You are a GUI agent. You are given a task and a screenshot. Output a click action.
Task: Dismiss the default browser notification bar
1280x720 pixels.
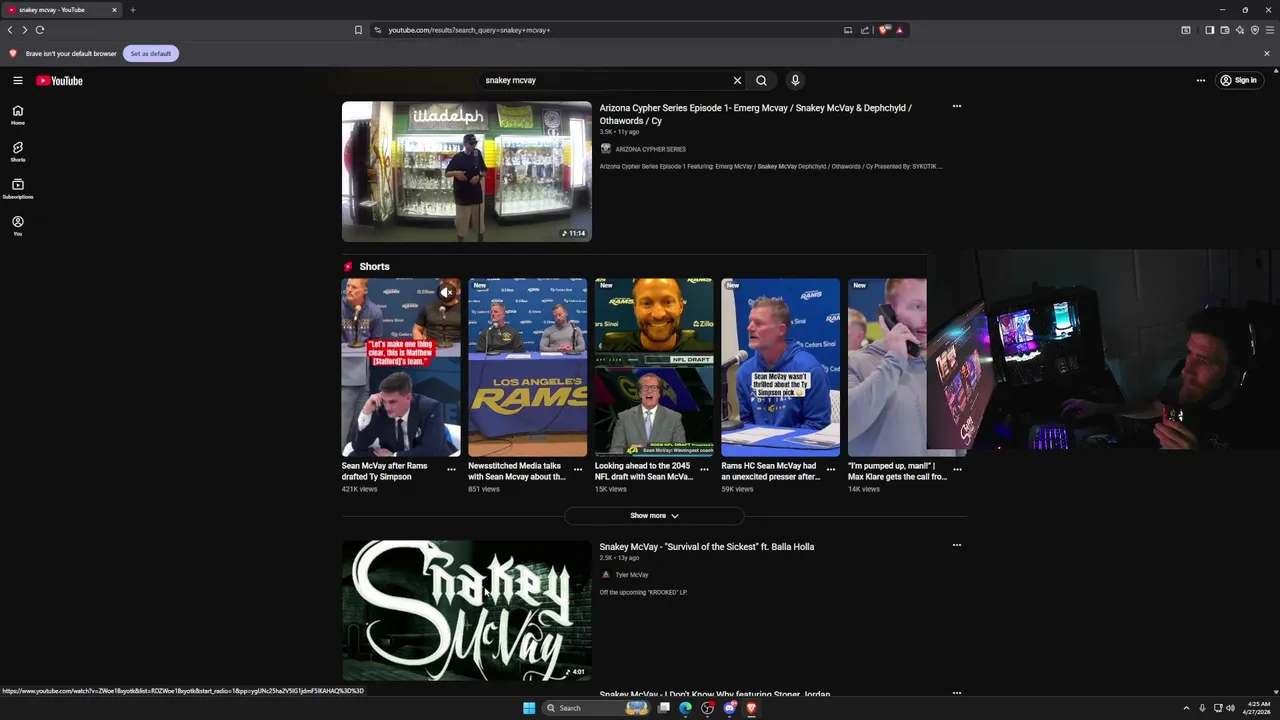(x=1267, y=53)
